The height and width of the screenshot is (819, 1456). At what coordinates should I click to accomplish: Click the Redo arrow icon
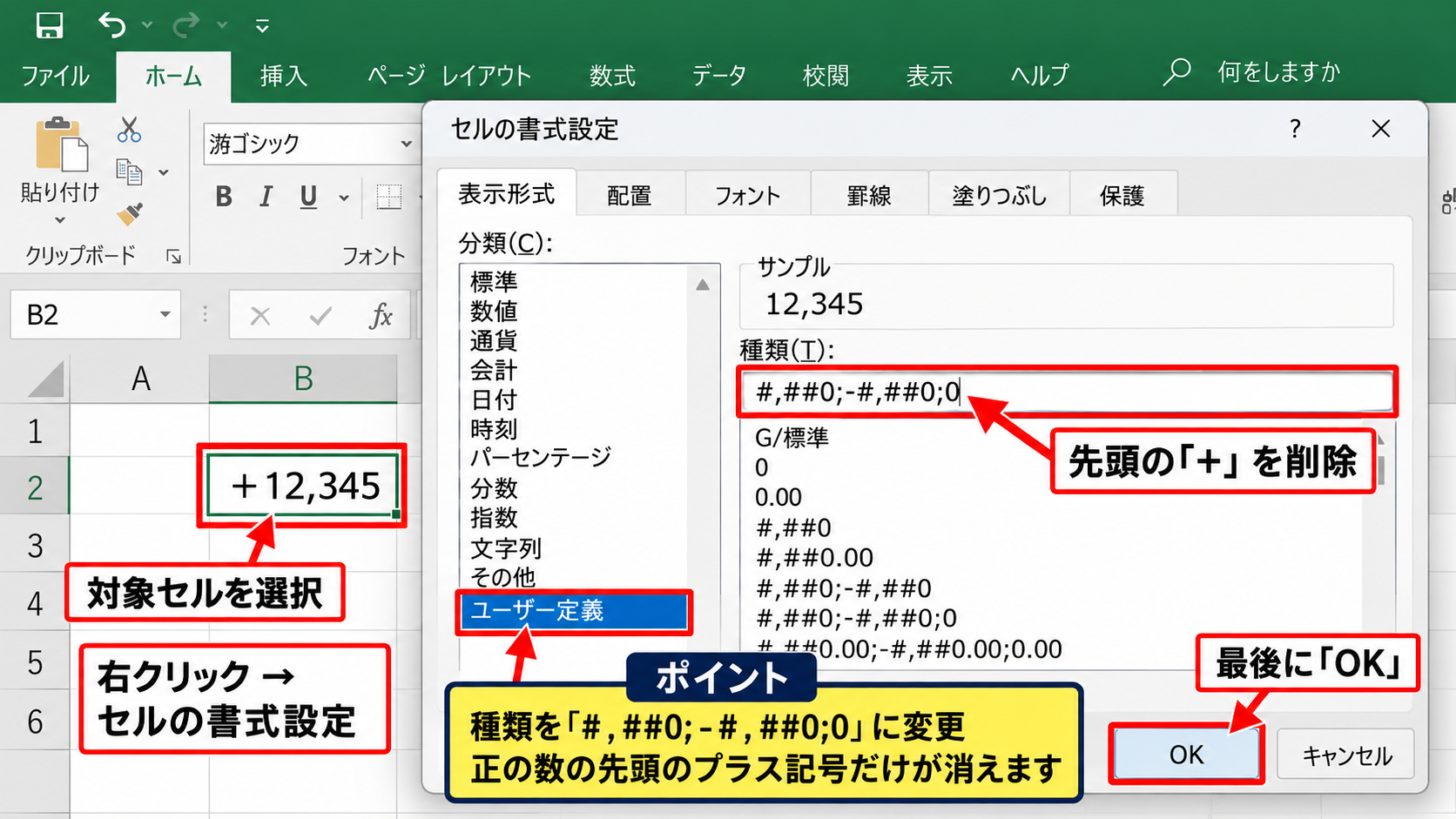185,25
